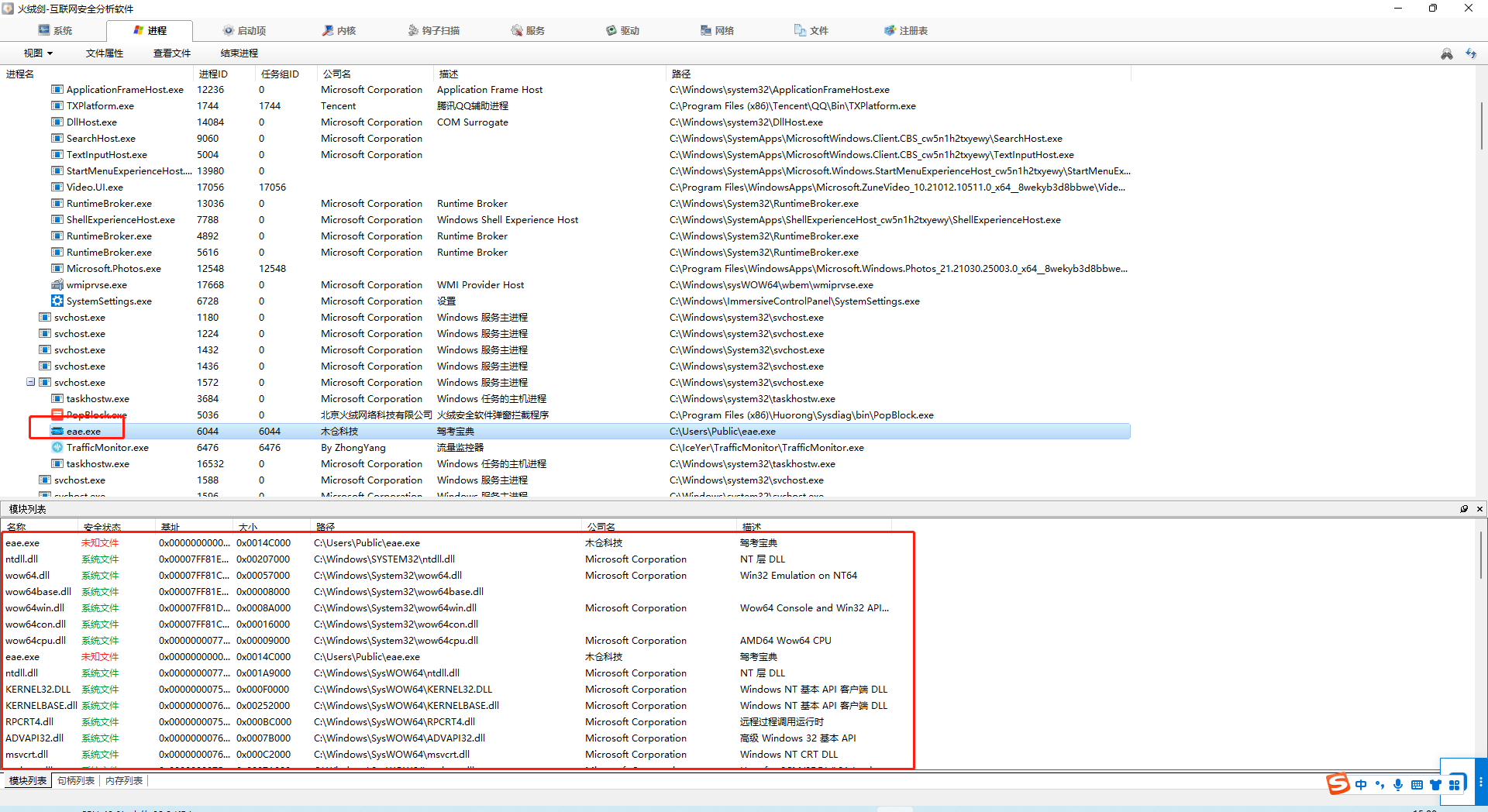Switch to the 文件 tab

(812, 30)
